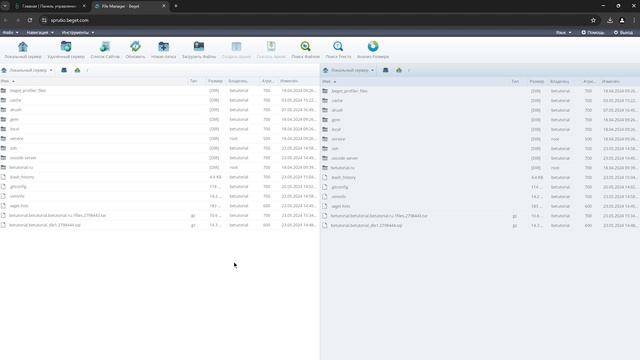Click the Upload Files toolbar icon

(x=199, y=50)
